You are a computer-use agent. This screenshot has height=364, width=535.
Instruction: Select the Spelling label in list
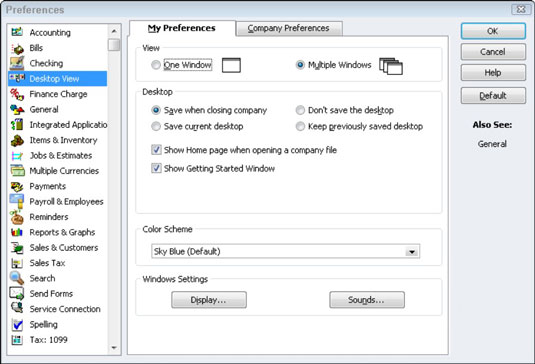click(x=43, y=324)
